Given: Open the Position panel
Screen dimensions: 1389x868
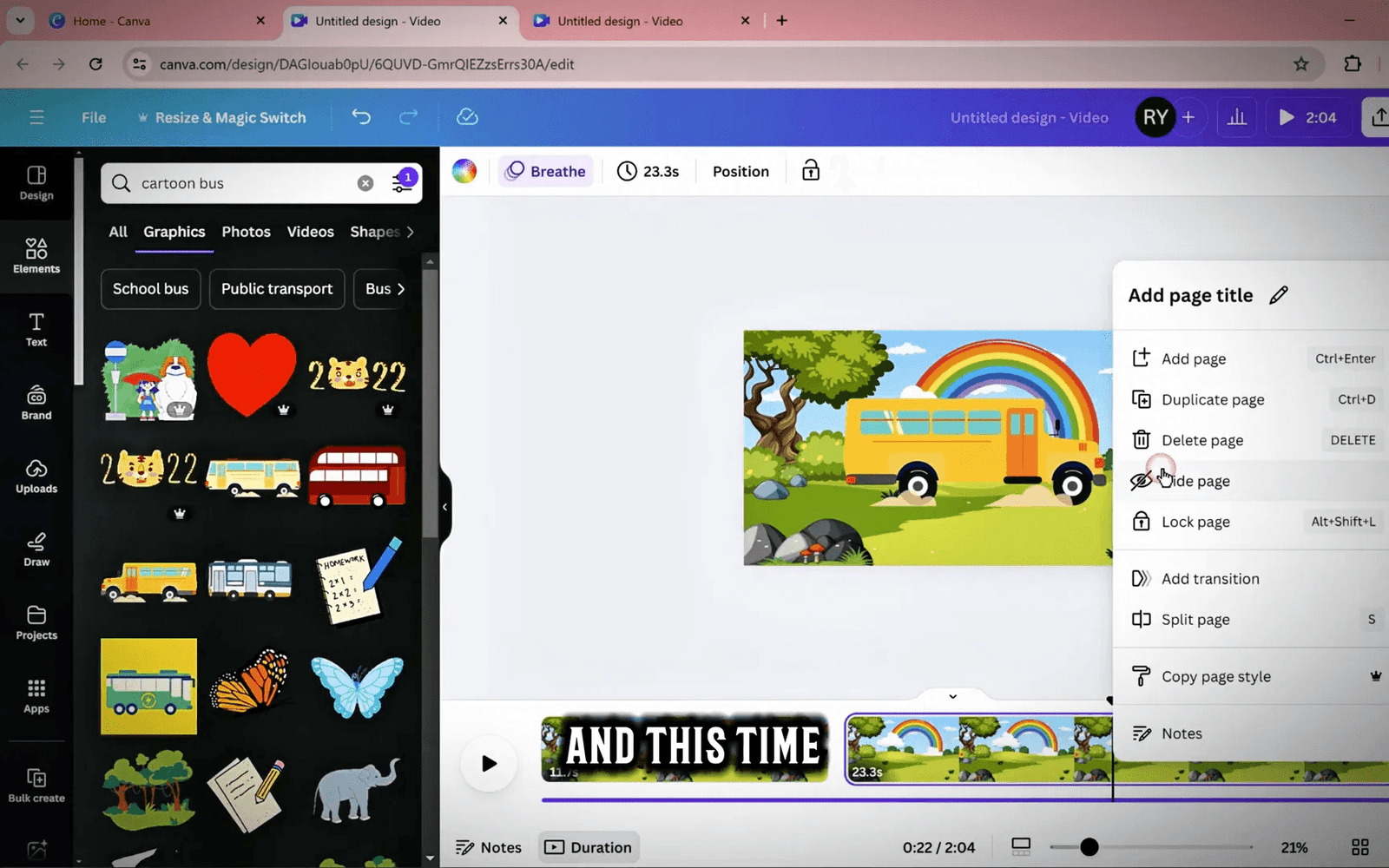Looking at the screenshot, I should (741, 171).
